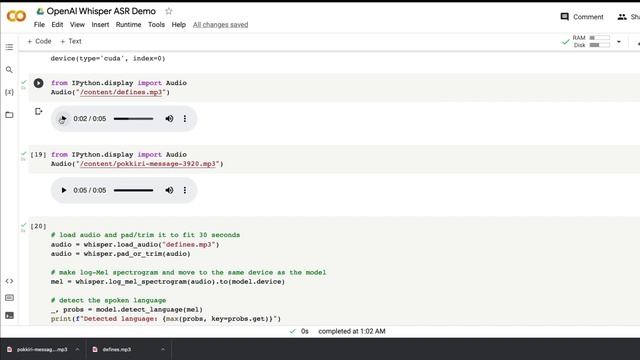Click the All changes saved link

tap(220, 25)
